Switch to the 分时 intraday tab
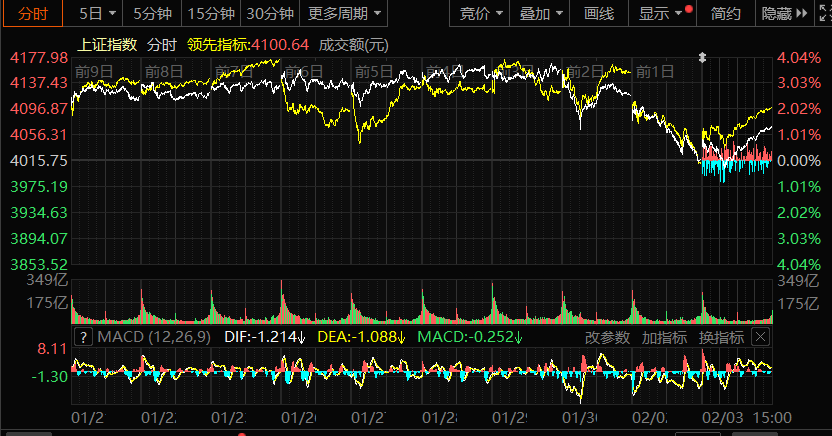This screenshot has height=436, width=832. (x=33, y=13)
